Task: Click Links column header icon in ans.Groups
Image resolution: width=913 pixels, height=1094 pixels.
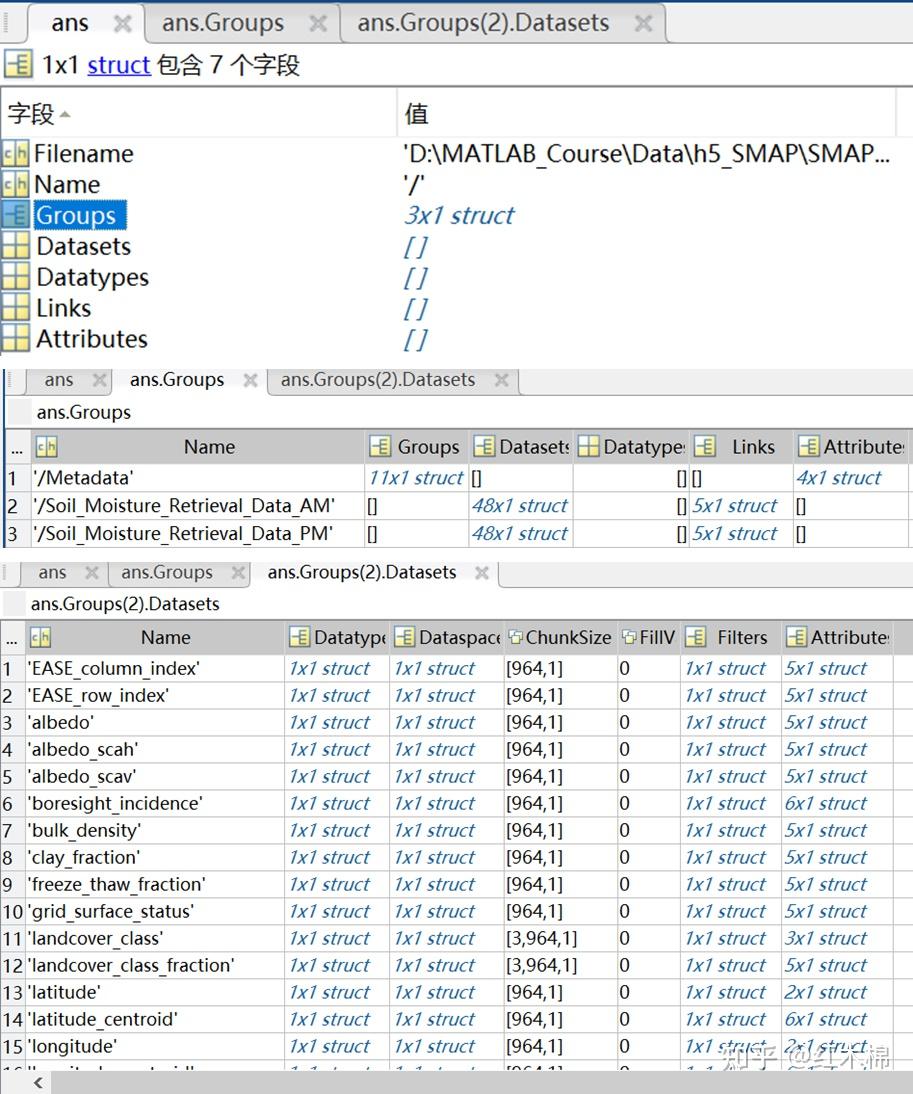Action: pyautogui.click(x=704, y=447)
